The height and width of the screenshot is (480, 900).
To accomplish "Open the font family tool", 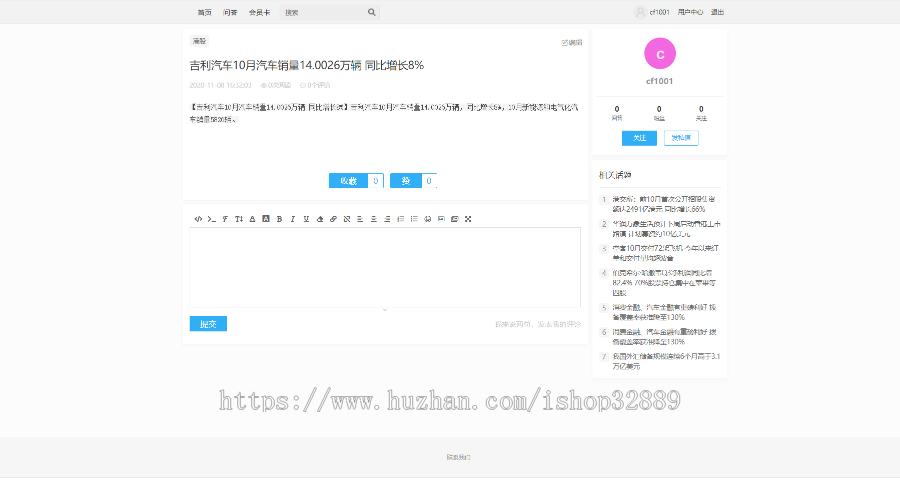I will (225, 219).
